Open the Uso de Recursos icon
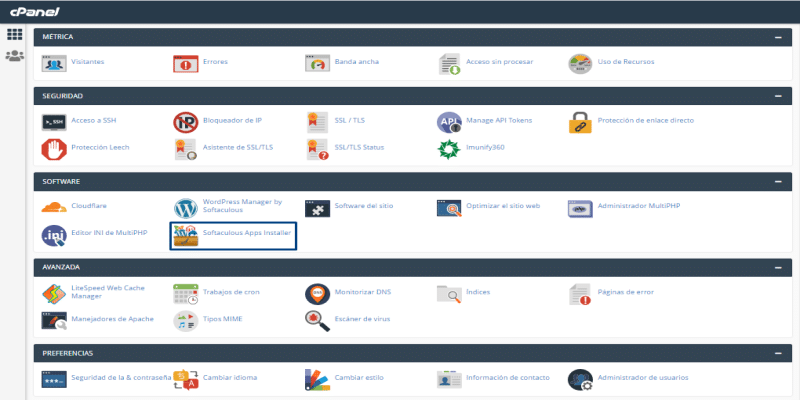The height and width of the screenshot is (400, 800). (x=581, y=64)
